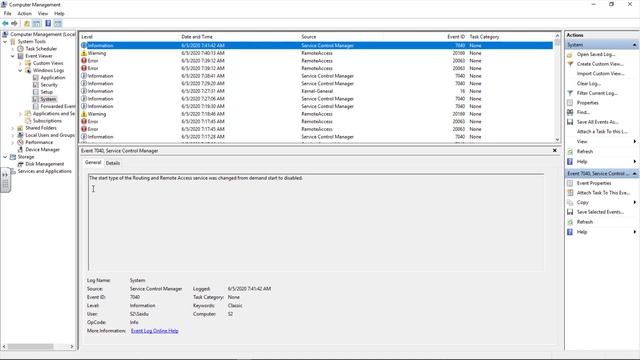This screenshot has width=640, height=360.
Task: Click Properties in Actions pane
Action: tap(587, 103)
